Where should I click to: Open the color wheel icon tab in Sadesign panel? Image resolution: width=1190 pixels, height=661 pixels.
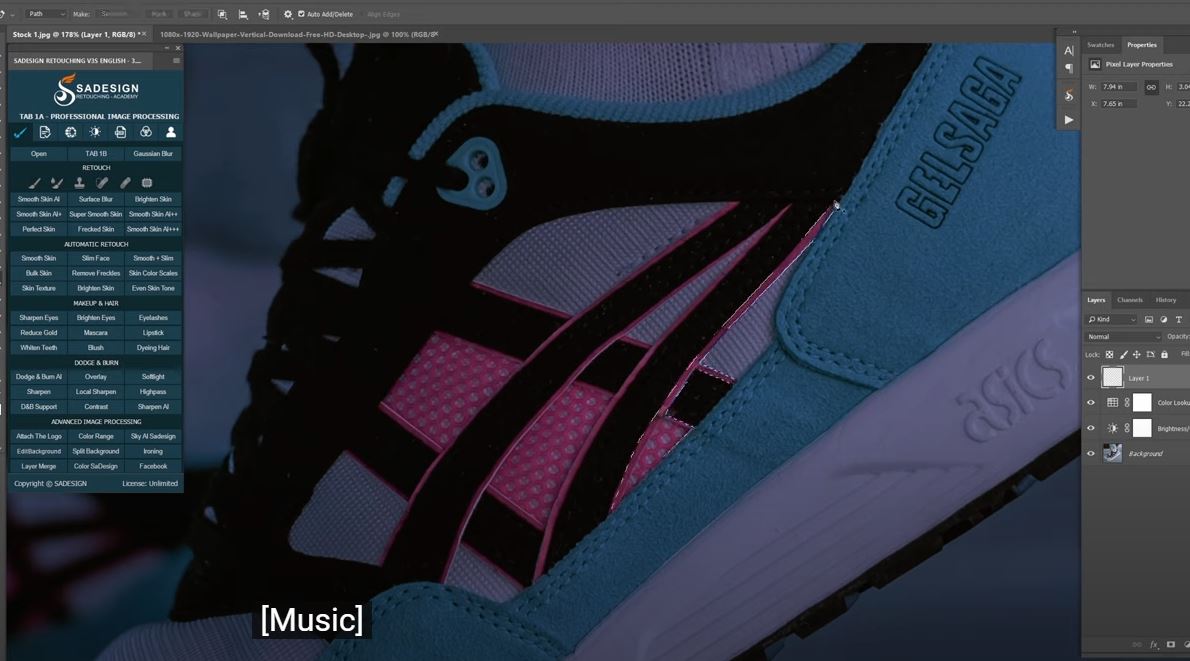[71, 133]
